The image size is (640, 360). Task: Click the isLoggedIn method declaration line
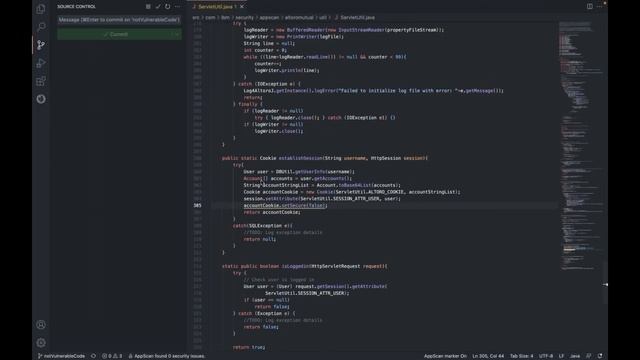tap(304, 266)
